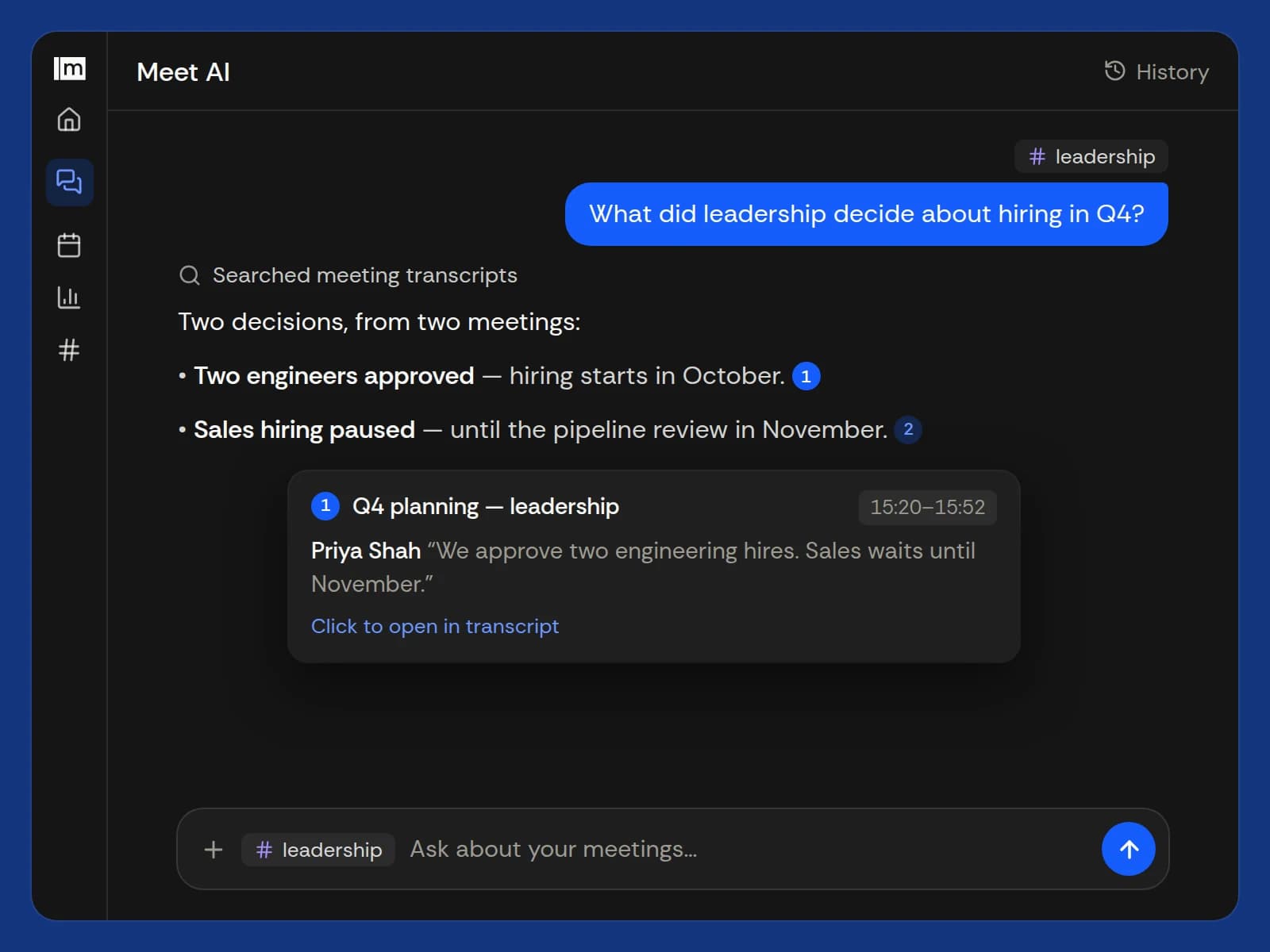Open citation 1 after October

[x=806, y=376]
